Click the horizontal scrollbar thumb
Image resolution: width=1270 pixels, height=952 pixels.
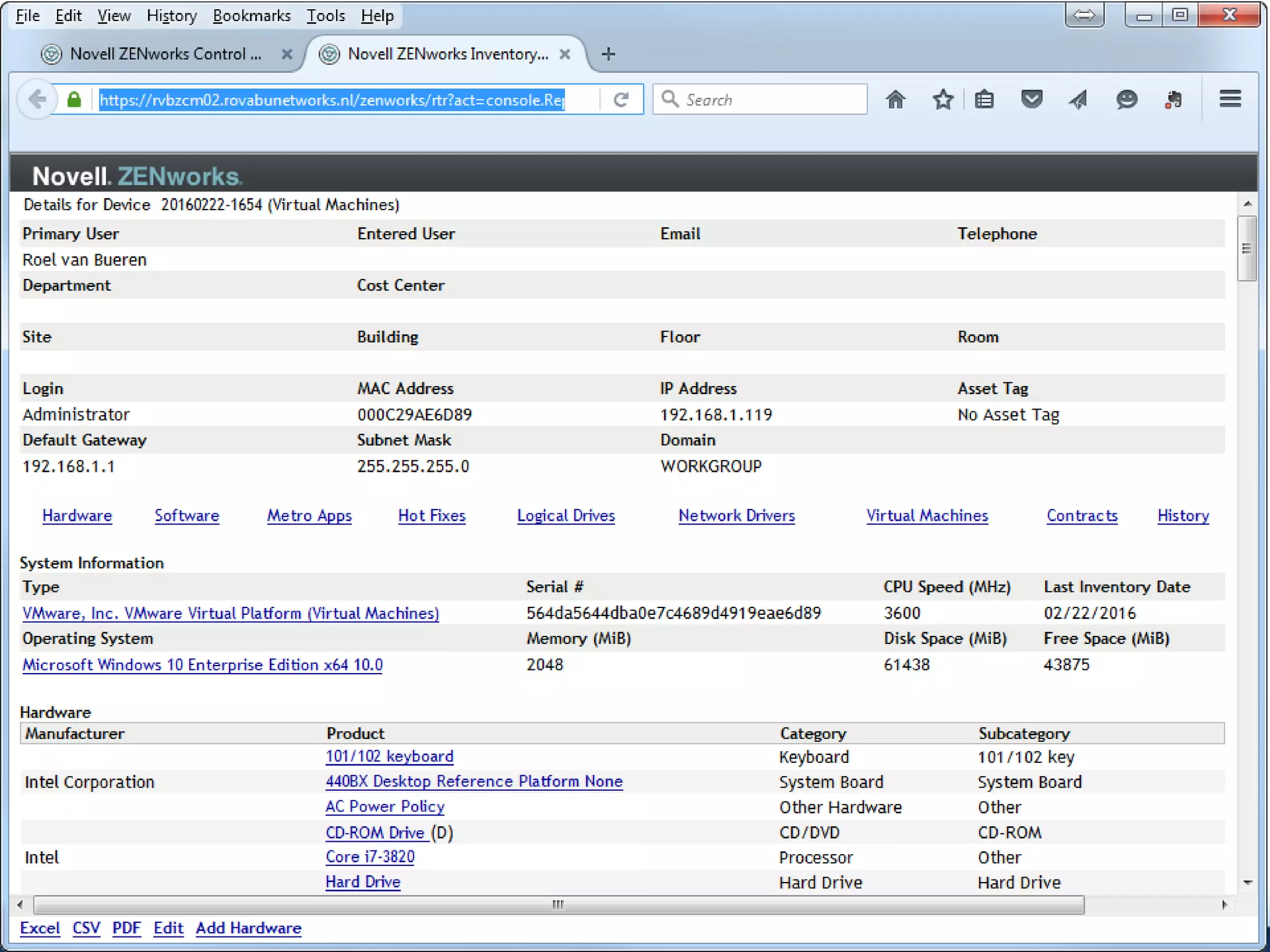tap(559, 905)
